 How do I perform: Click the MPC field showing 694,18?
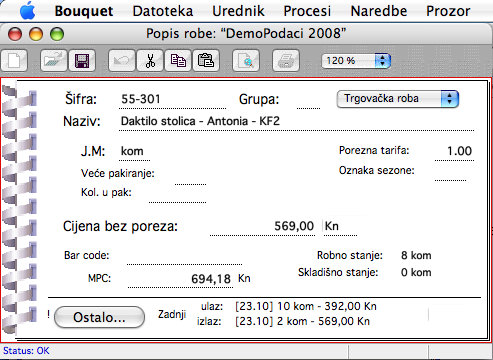(180, 279)
